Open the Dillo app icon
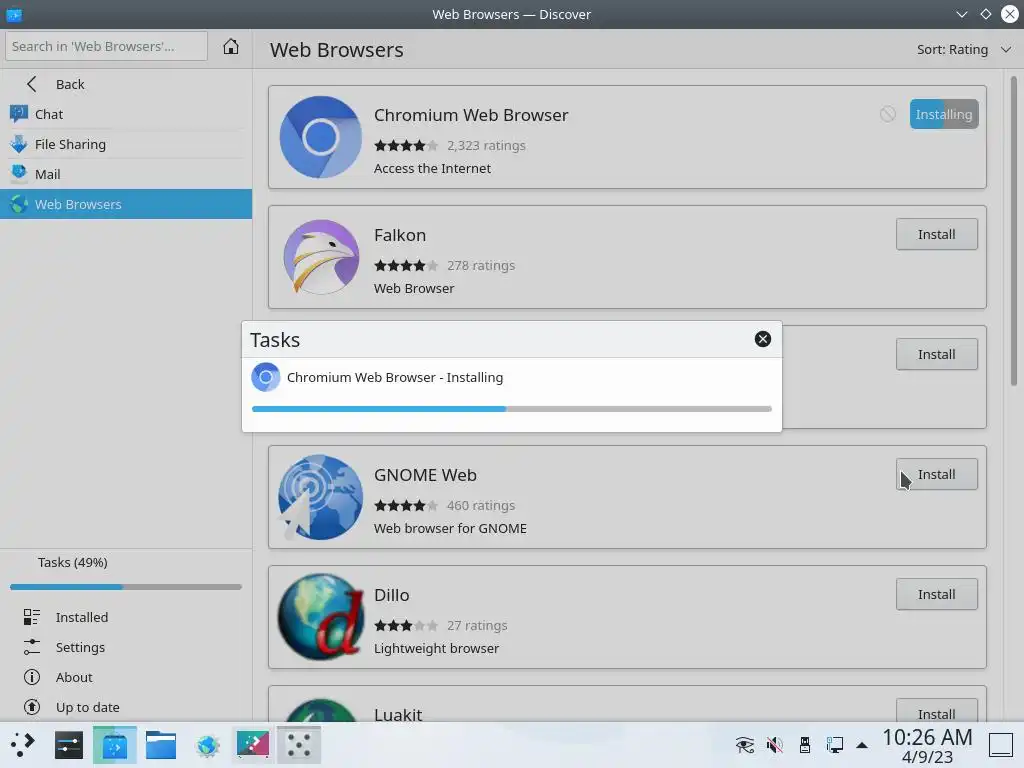Screen dimensions: 1024x768 (321, 617)
